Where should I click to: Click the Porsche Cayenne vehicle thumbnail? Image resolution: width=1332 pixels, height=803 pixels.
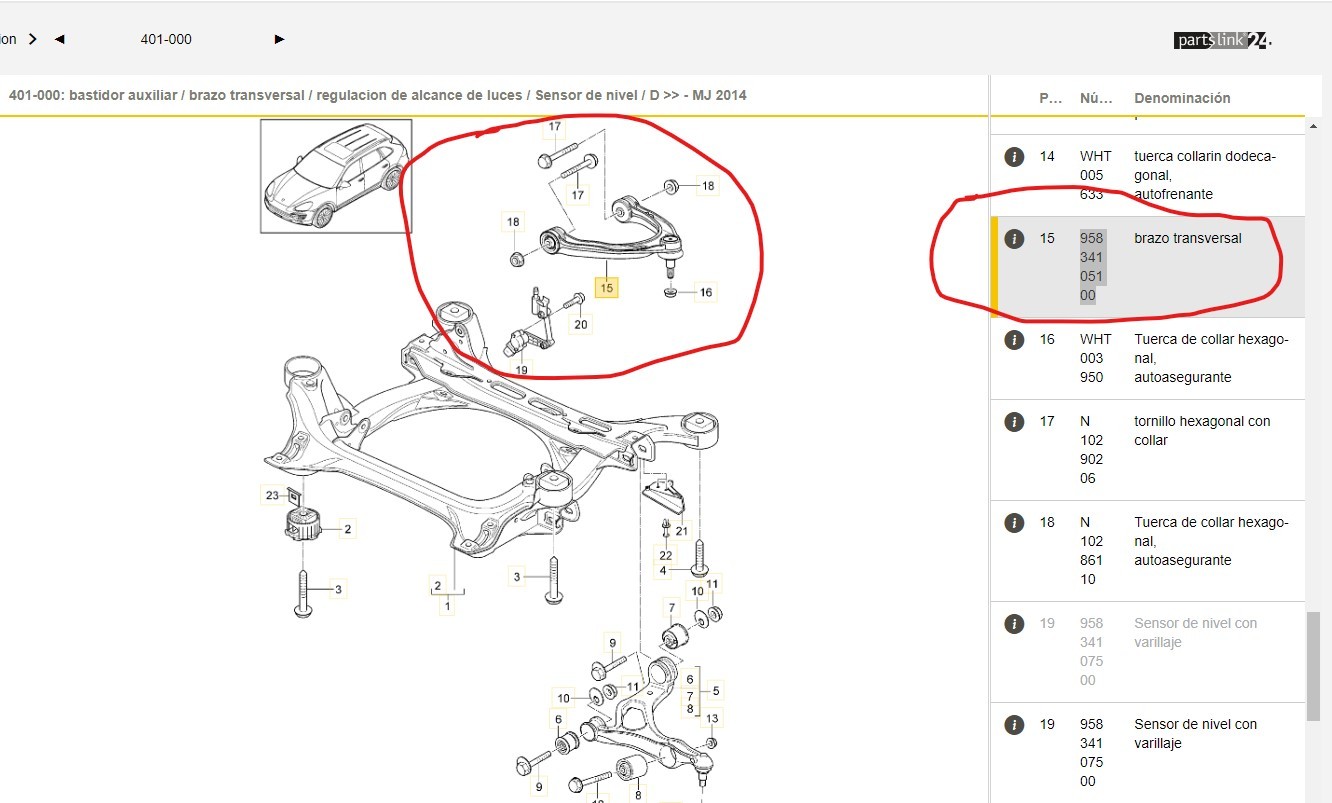pyautogui.click(x=336, y=176)
